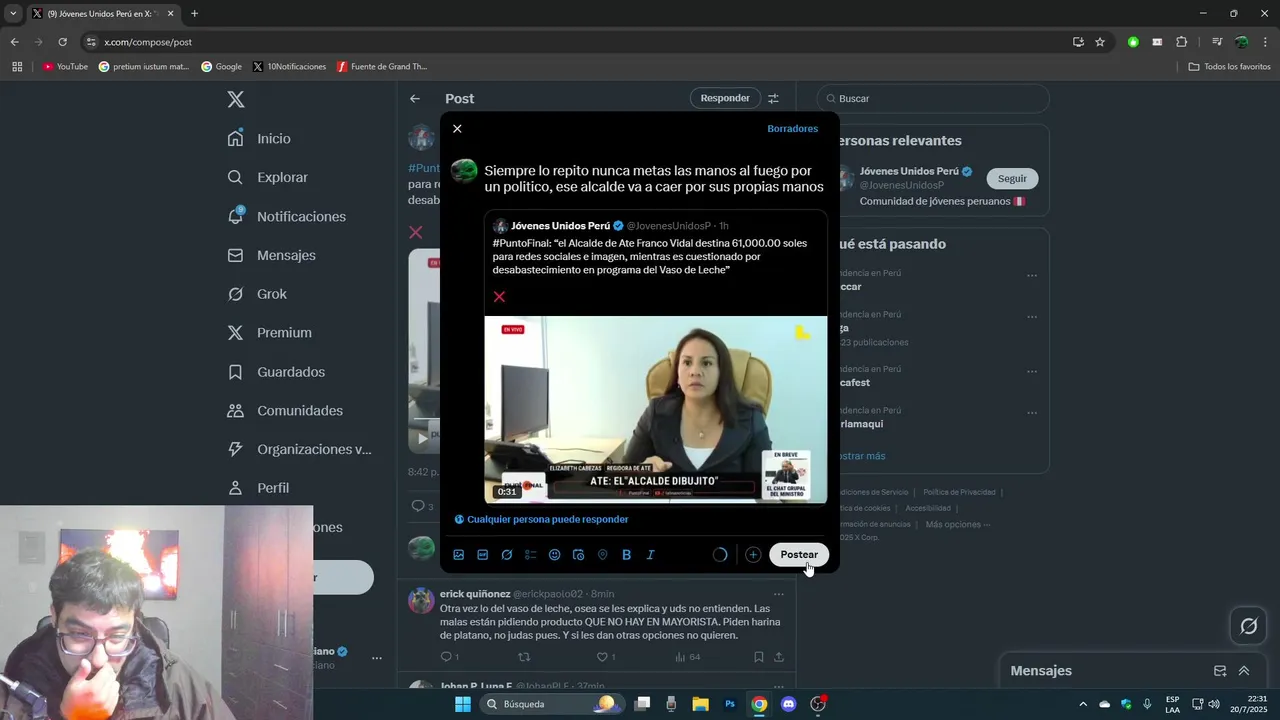Open Más opciones footer menu
The width and height of the screenshot is (1280, 720).
[x=958, y=524]
